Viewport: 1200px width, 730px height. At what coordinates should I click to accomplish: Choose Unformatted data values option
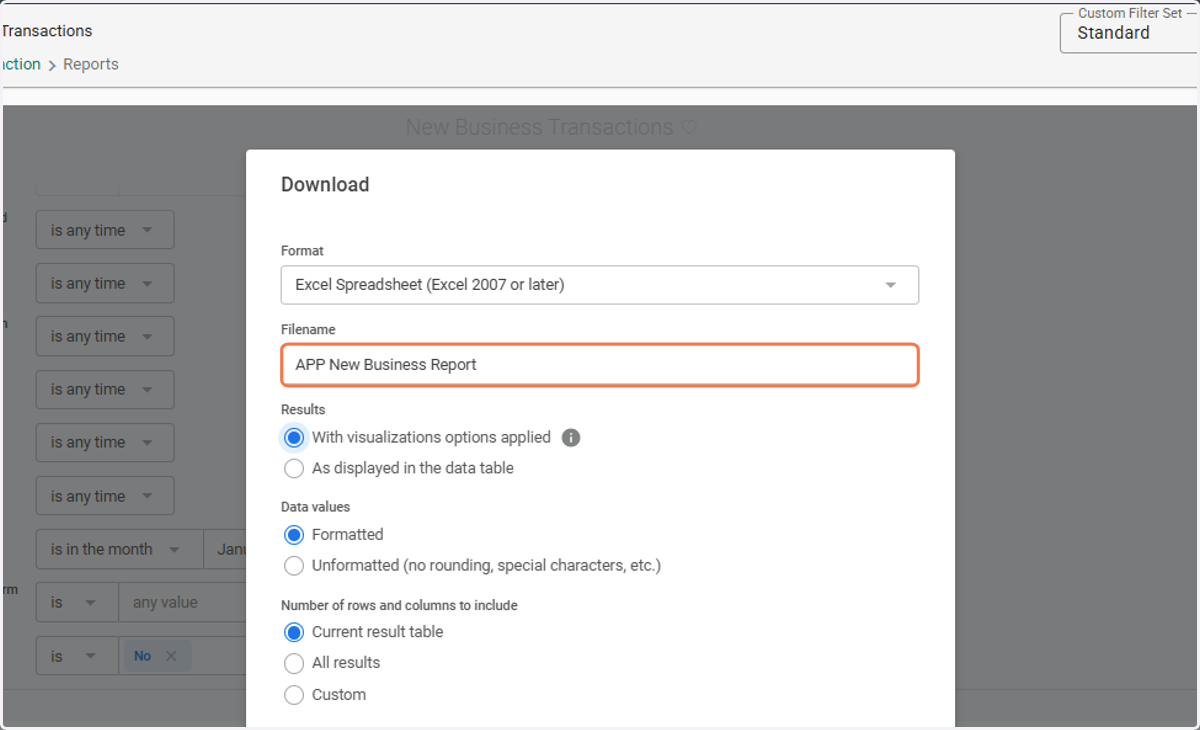click(294, 566)
